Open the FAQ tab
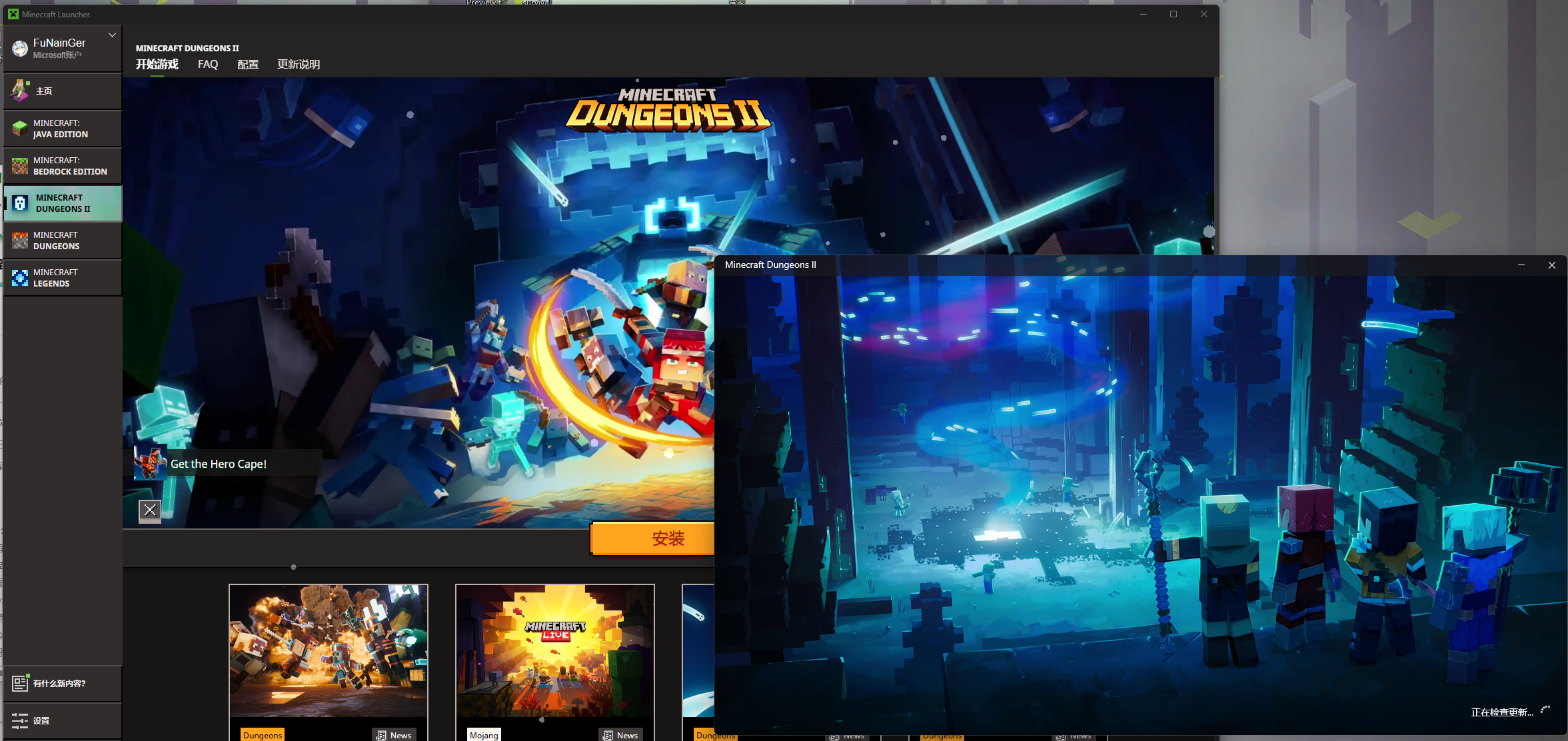The image size is (1568, 741). tap(208, 64)
